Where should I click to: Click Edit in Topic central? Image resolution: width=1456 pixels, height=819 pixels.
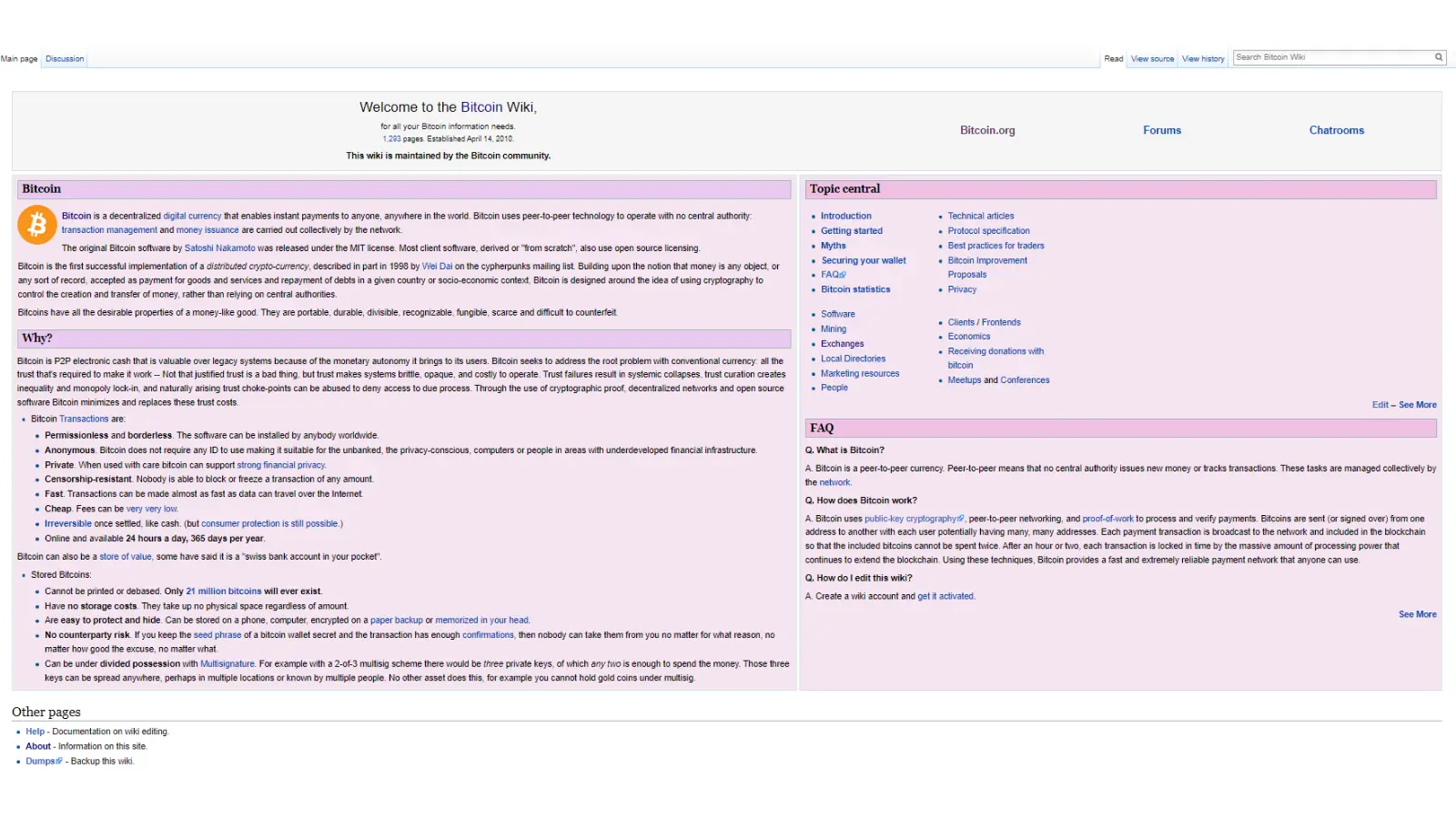point(1380,405)
